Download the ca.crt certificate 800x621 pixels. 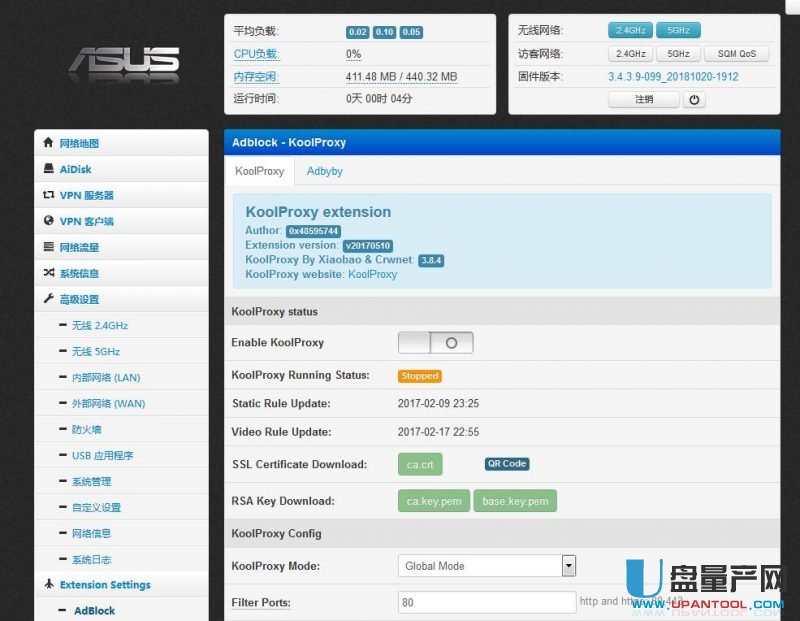click(x=419, y=464)
